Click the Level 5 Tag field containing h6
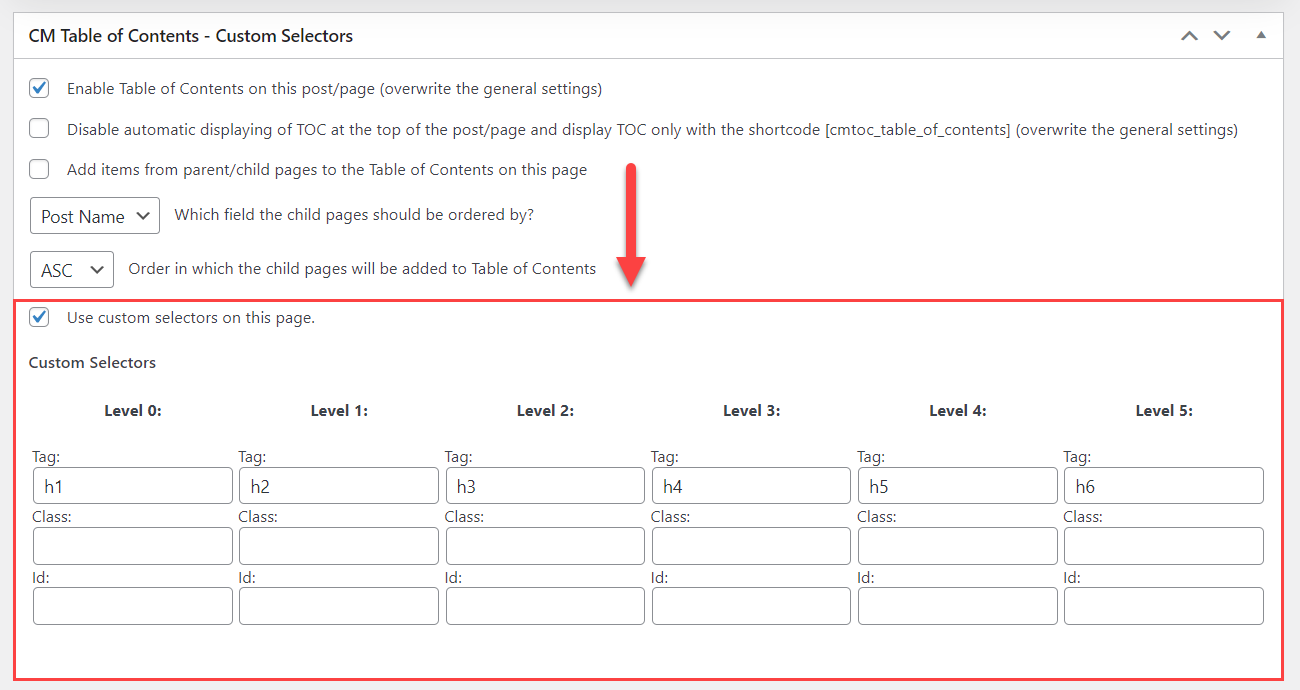Screen dimensions: 1300x690 tap(1164, 486)
